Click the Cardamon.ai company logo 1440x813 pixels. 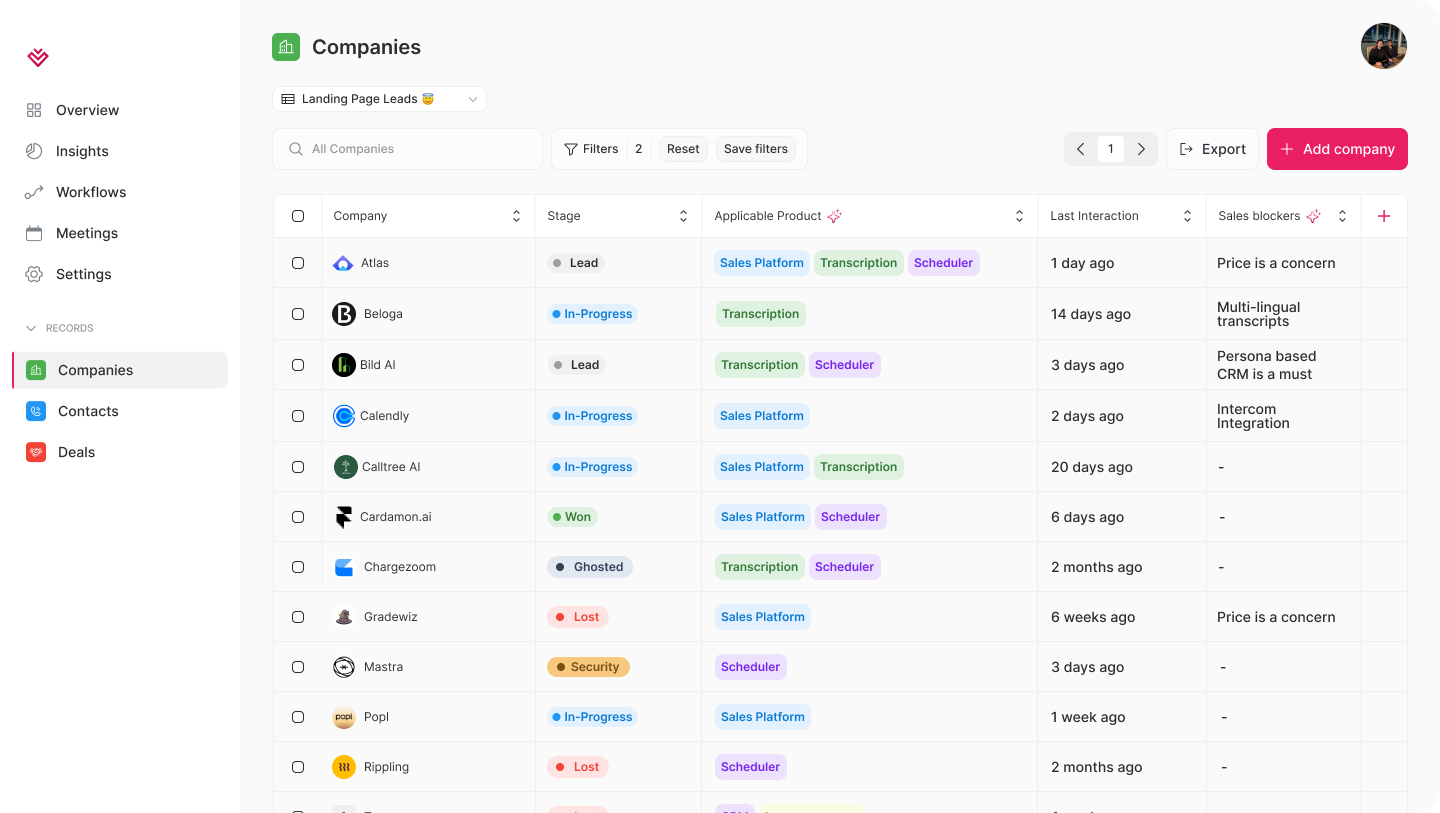(344, 517)
